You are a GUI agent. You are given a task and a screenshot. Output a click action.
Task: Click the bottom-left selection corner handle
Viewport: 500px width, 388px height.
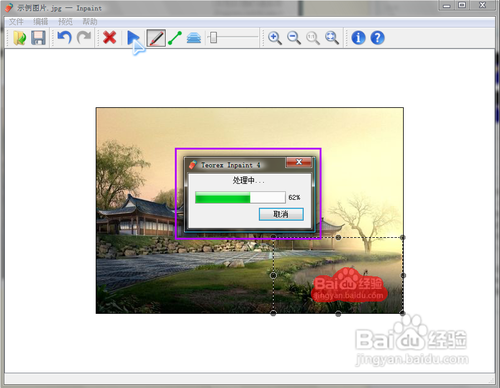pyautogui.click(x=273, y=314)
